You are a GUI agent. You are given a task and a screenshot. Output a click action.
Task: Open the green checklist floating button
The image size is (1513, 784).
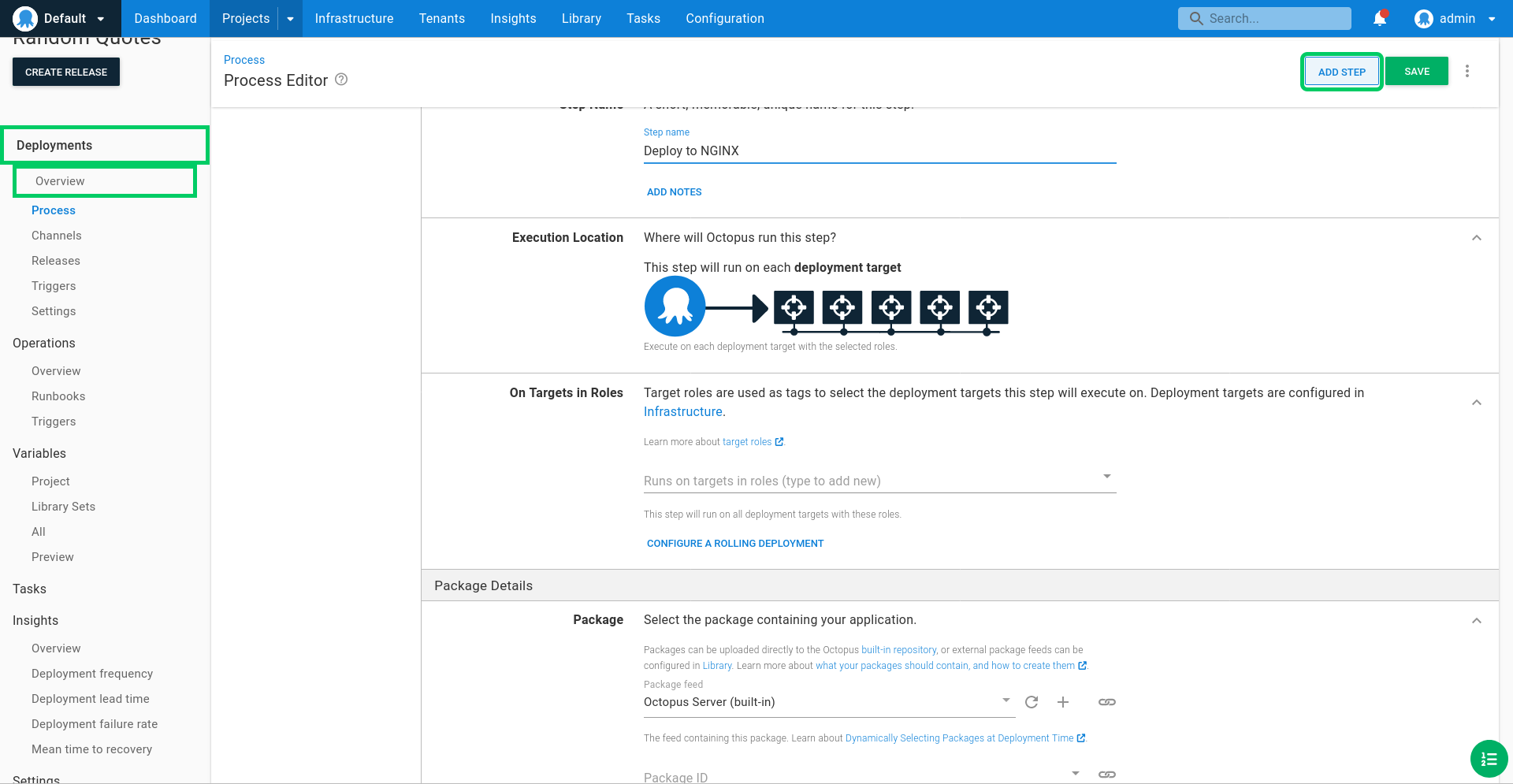(x=1489, y=759)
